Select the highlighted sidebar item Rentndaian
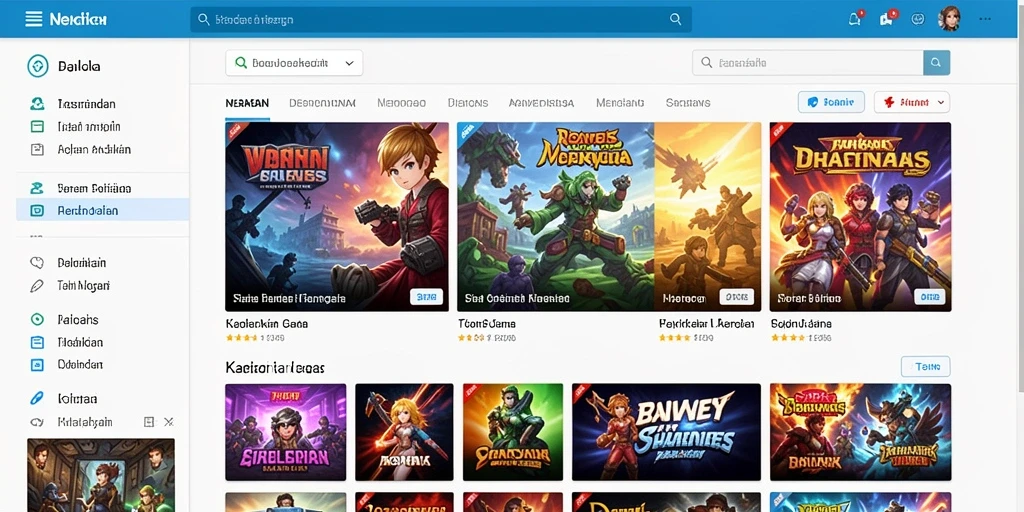Image resolution: width=1024 pixels, height=512 pixels. pos(103,210)
